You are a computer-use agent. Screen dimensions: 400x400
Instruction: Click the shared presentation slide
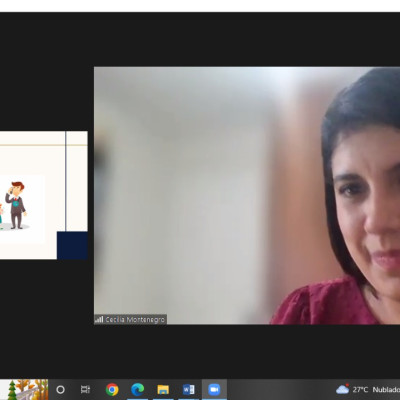pyautogui.click(x=44, y=195)
